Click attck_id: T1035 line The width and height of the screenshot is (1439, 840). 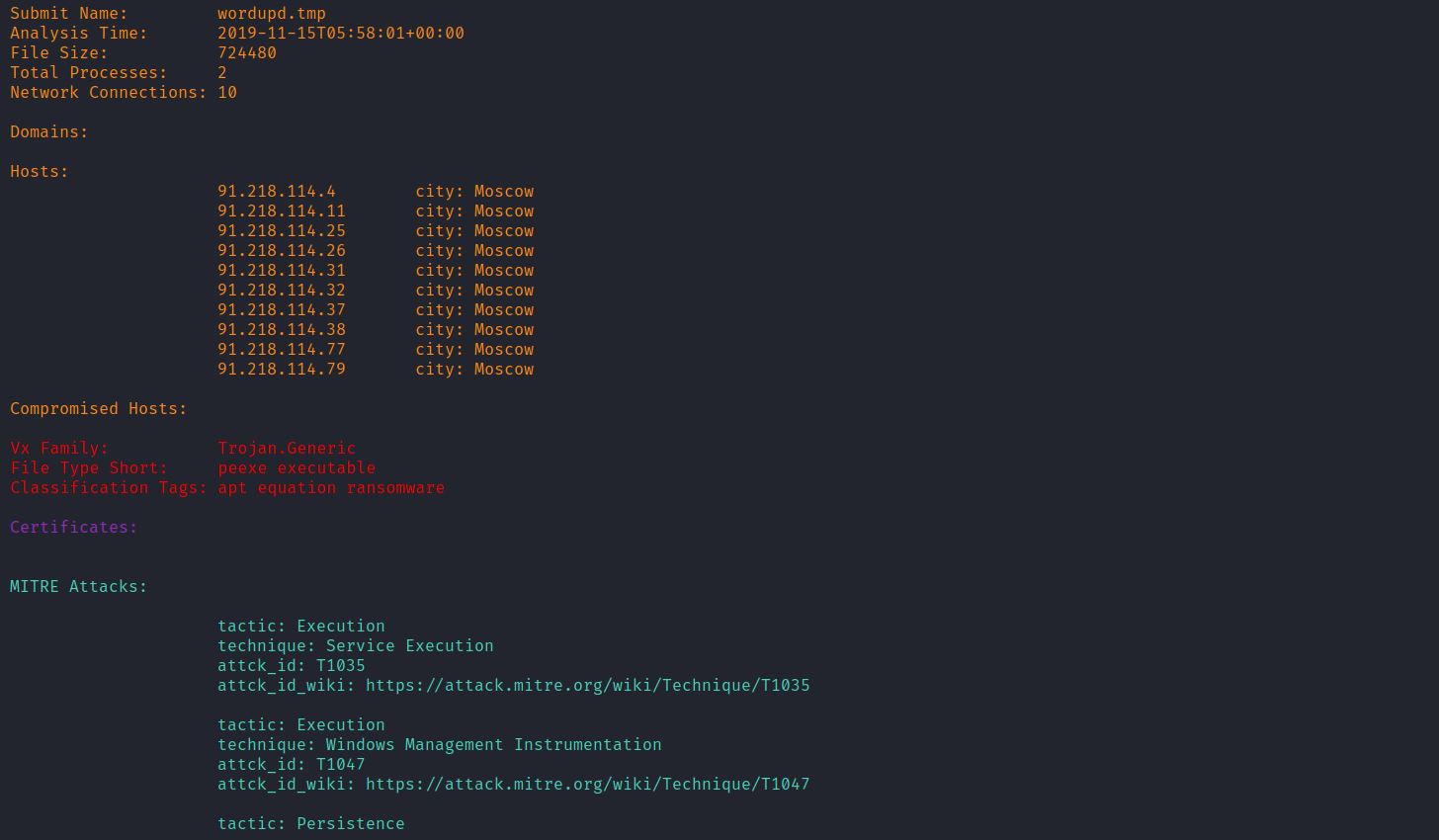(292, 666)
